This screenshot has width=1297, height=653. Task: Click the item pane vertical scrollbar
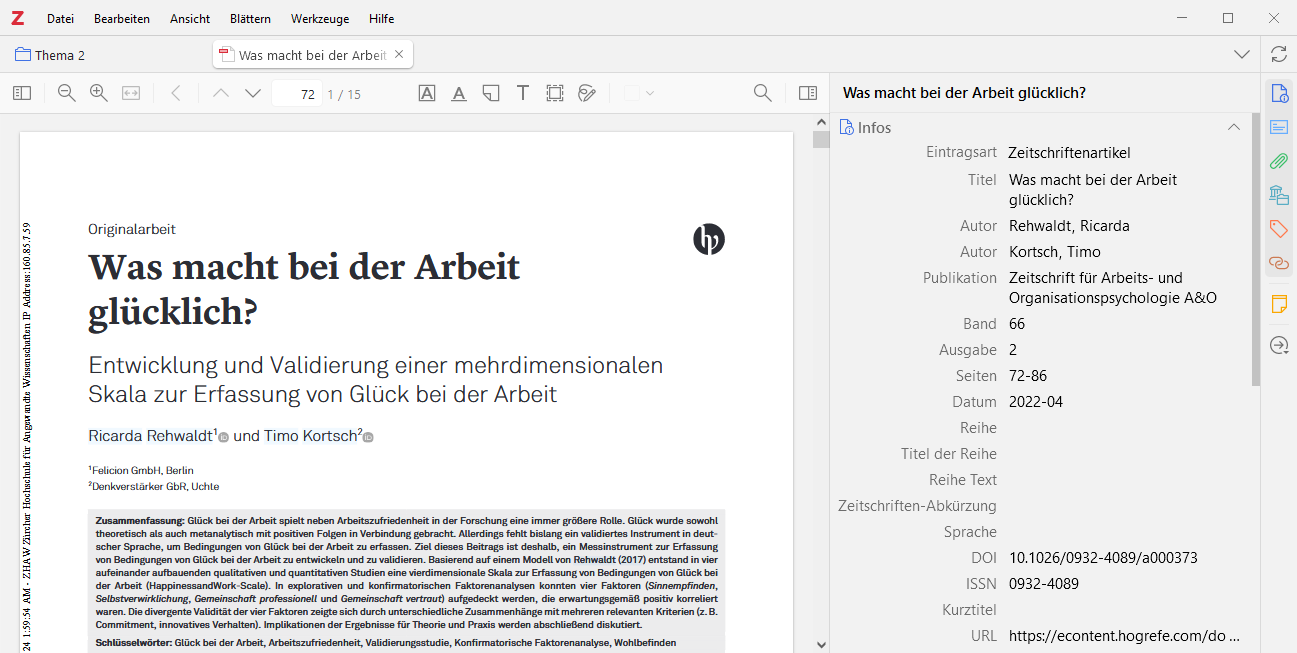click(x=1256, y=250)
